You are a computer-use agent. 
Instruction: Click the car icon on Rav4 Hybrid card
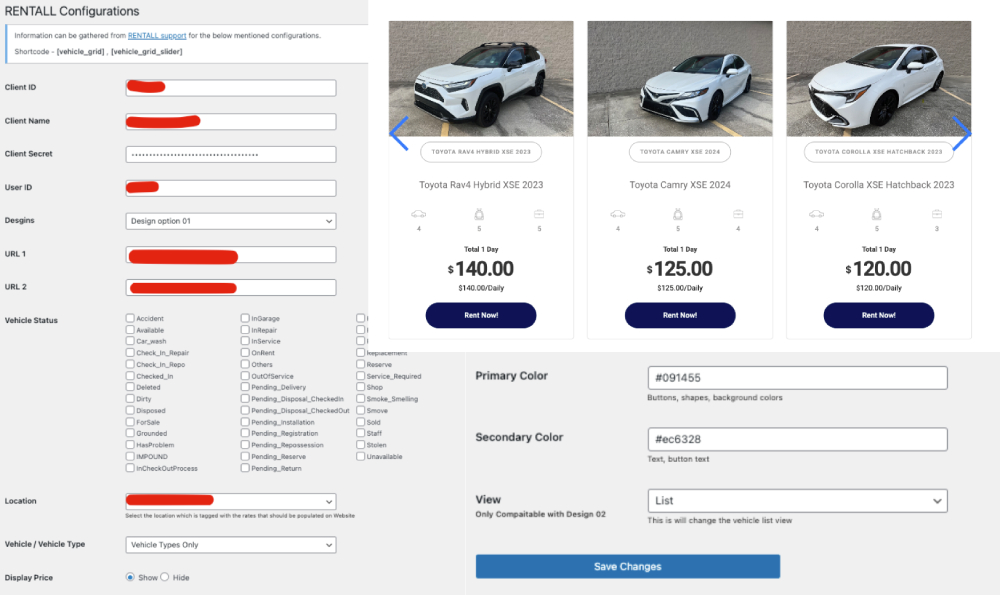point(419,213)
